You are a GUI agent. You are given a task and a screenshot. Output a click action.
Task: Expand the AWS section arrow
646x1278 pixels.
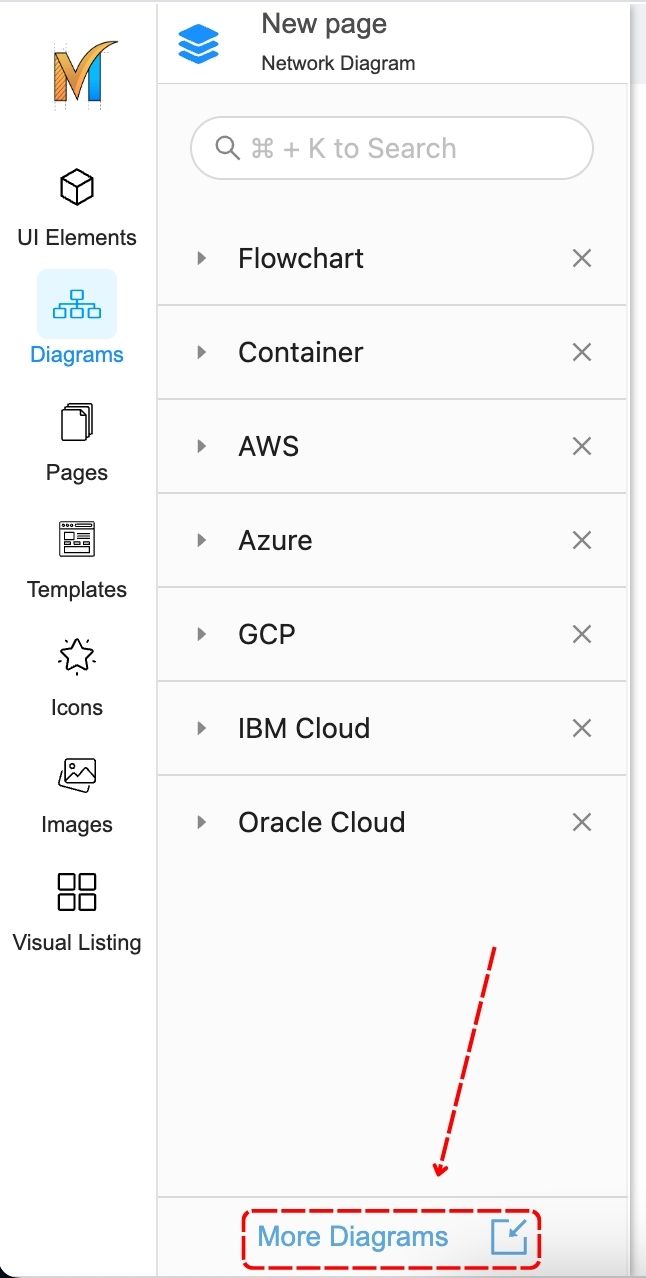(202, 446)
